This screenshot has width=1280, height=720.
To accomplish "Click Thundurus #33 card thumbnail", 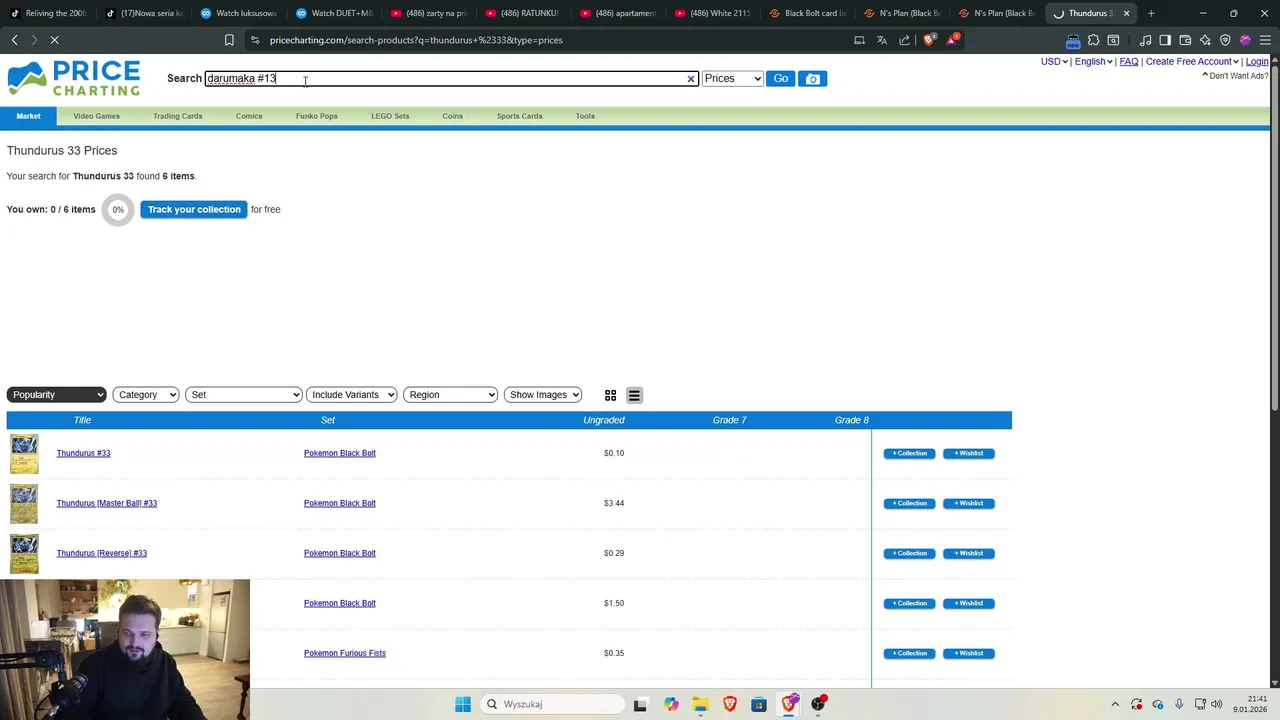I will [24, 453].
